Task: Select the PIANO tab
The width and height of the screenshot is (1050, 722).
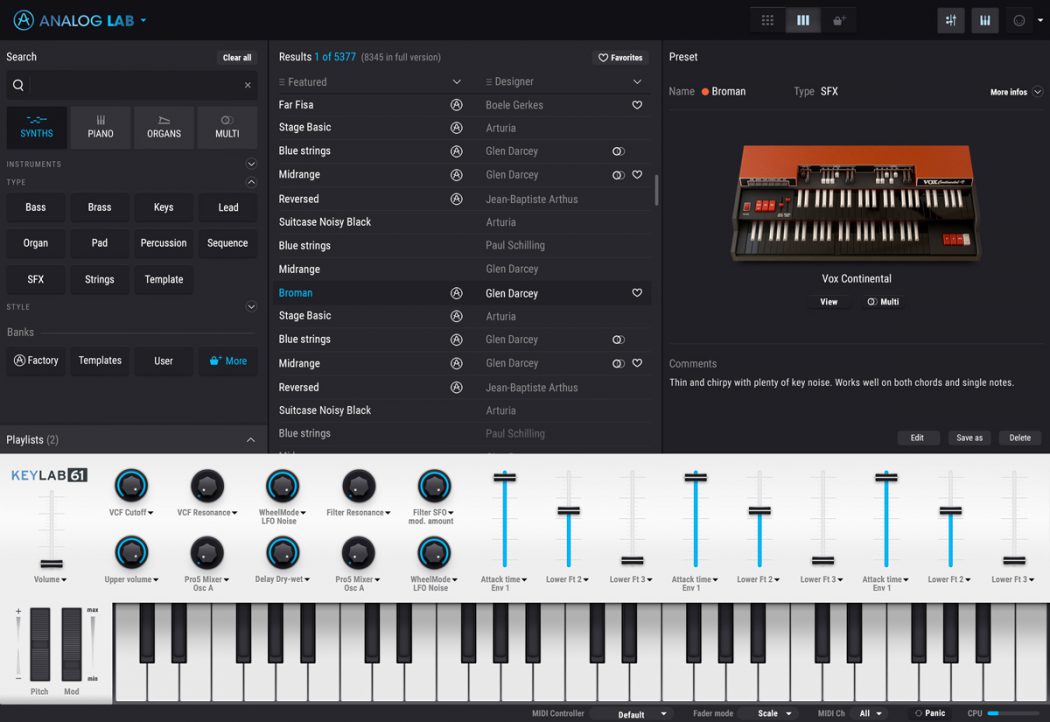Action: coord(100,127)
